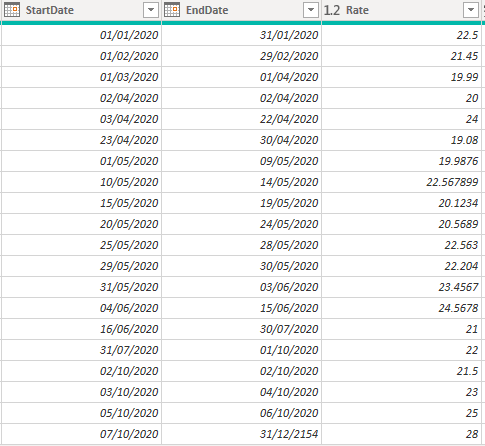Image resolution: width=485 pixels, height=446 pixels.
Task: Select EndDate cell 01/10/2020
Action: click(242, 350)
